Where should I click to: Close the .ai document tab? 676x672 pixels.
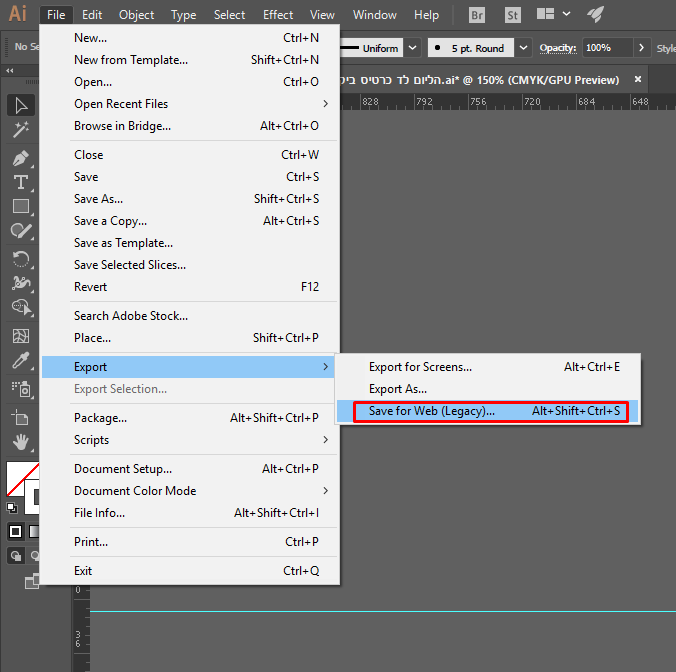coord(638,79)
